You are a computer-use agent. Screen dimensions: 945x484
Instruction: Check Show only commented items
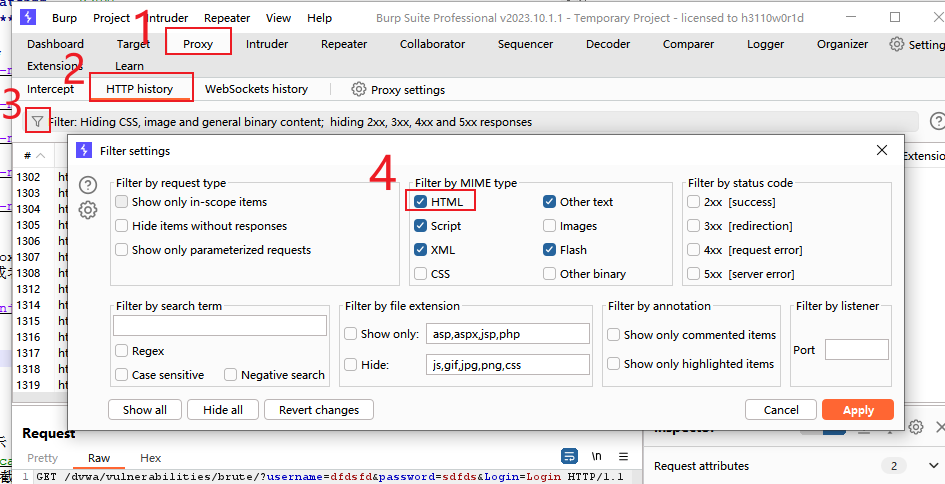[614, 335]
